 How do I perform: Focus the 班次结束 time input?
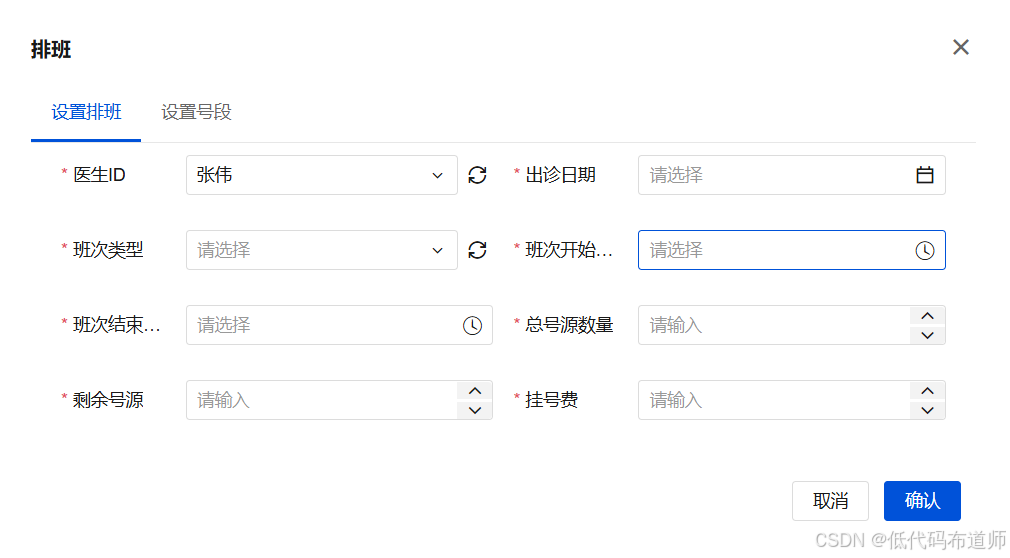click(339, 325)
